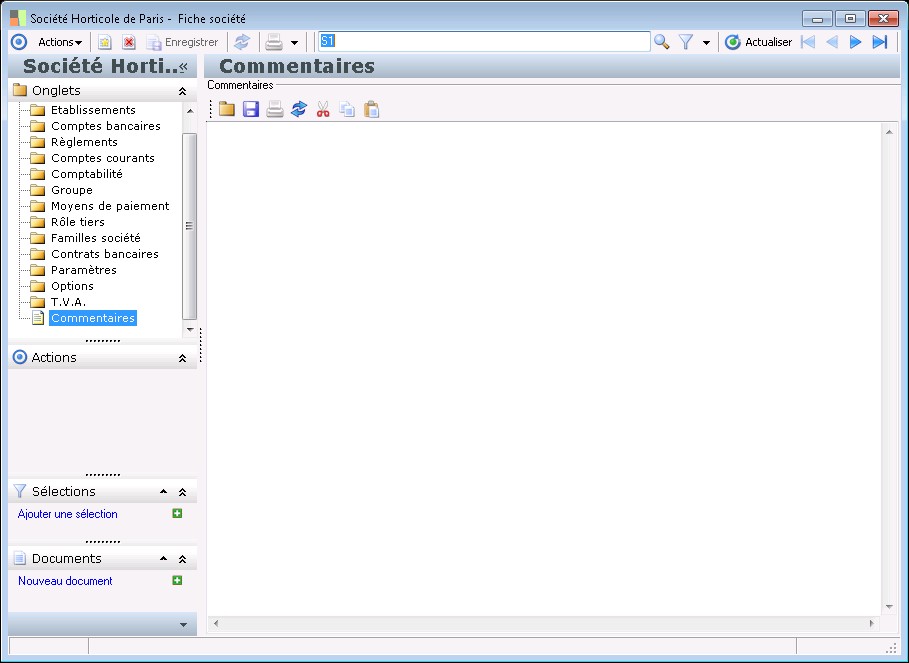Viewport: 909px width, 663px height.
Task: Click the sidebar bottom down arrow
Action: [x=183, y=625]
